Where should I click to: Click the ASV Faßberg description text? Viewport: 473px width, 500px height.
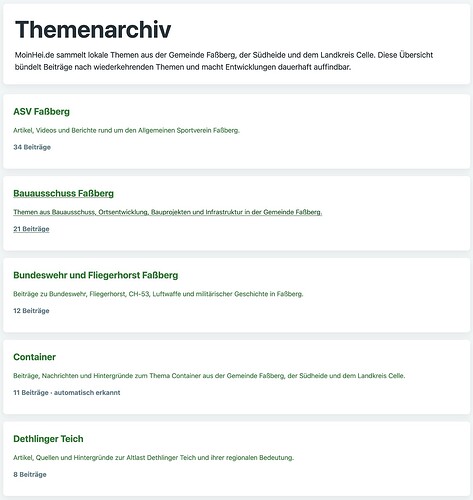point(126,130)
